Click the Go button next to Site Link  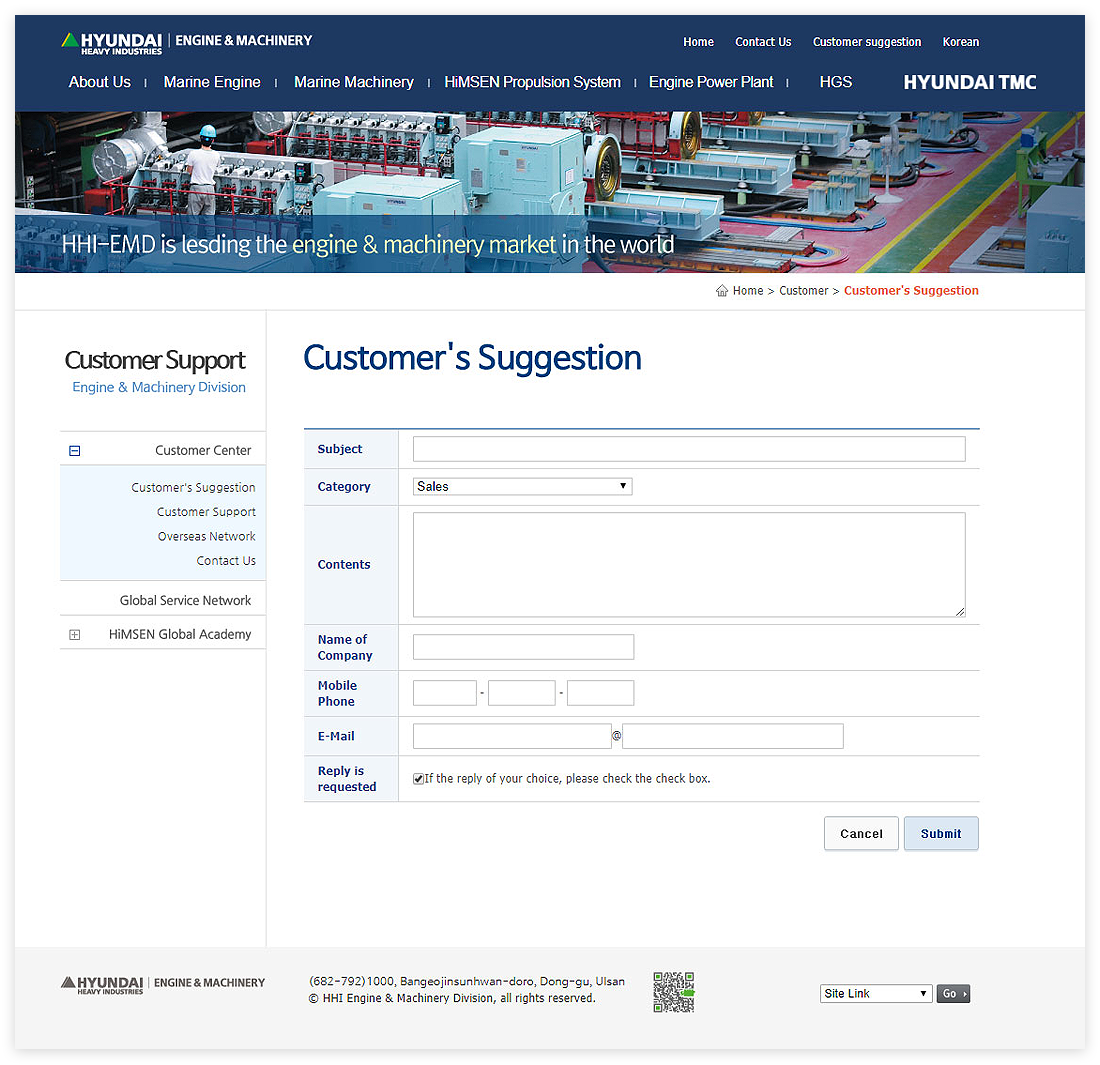[x=953, y=993]
